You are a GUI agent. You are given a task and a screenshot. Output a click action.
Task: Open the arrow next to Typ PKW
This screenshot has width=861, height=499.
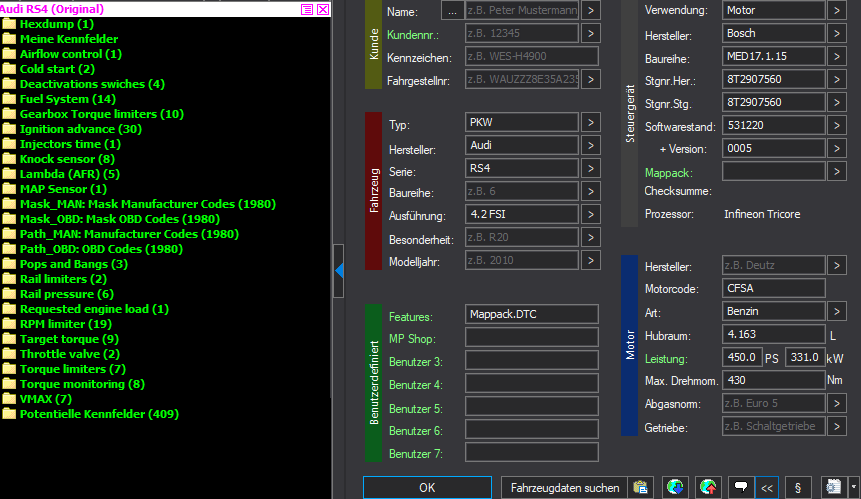pos(590,122)
